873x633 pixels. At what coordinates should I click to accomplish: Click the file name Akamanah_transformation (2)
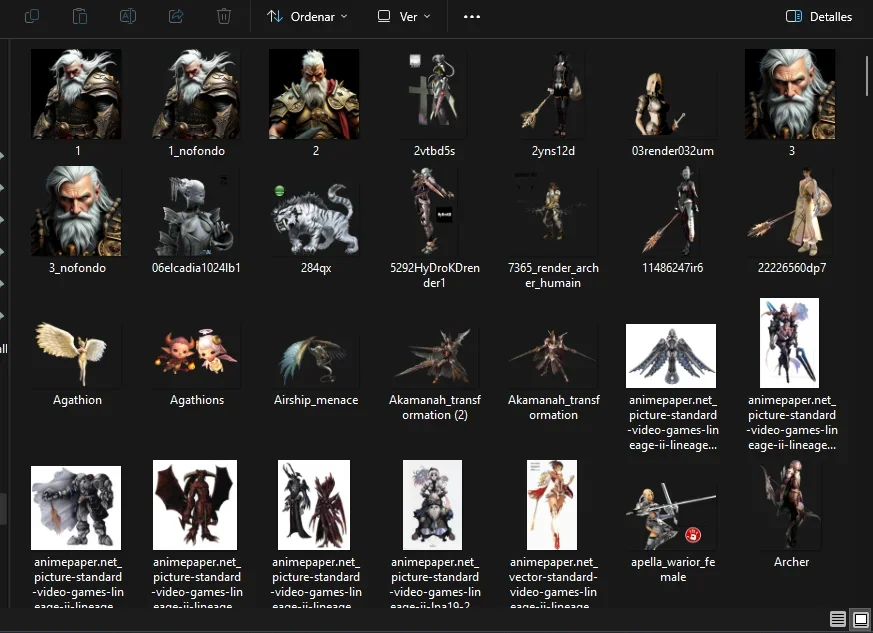click(434, 407)
